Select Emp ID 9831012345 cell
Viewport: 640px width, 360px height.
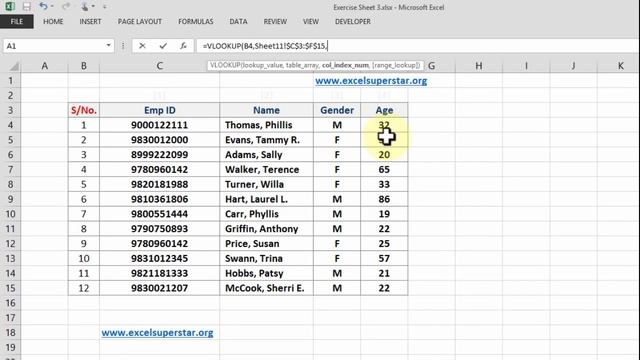(160, 258)
